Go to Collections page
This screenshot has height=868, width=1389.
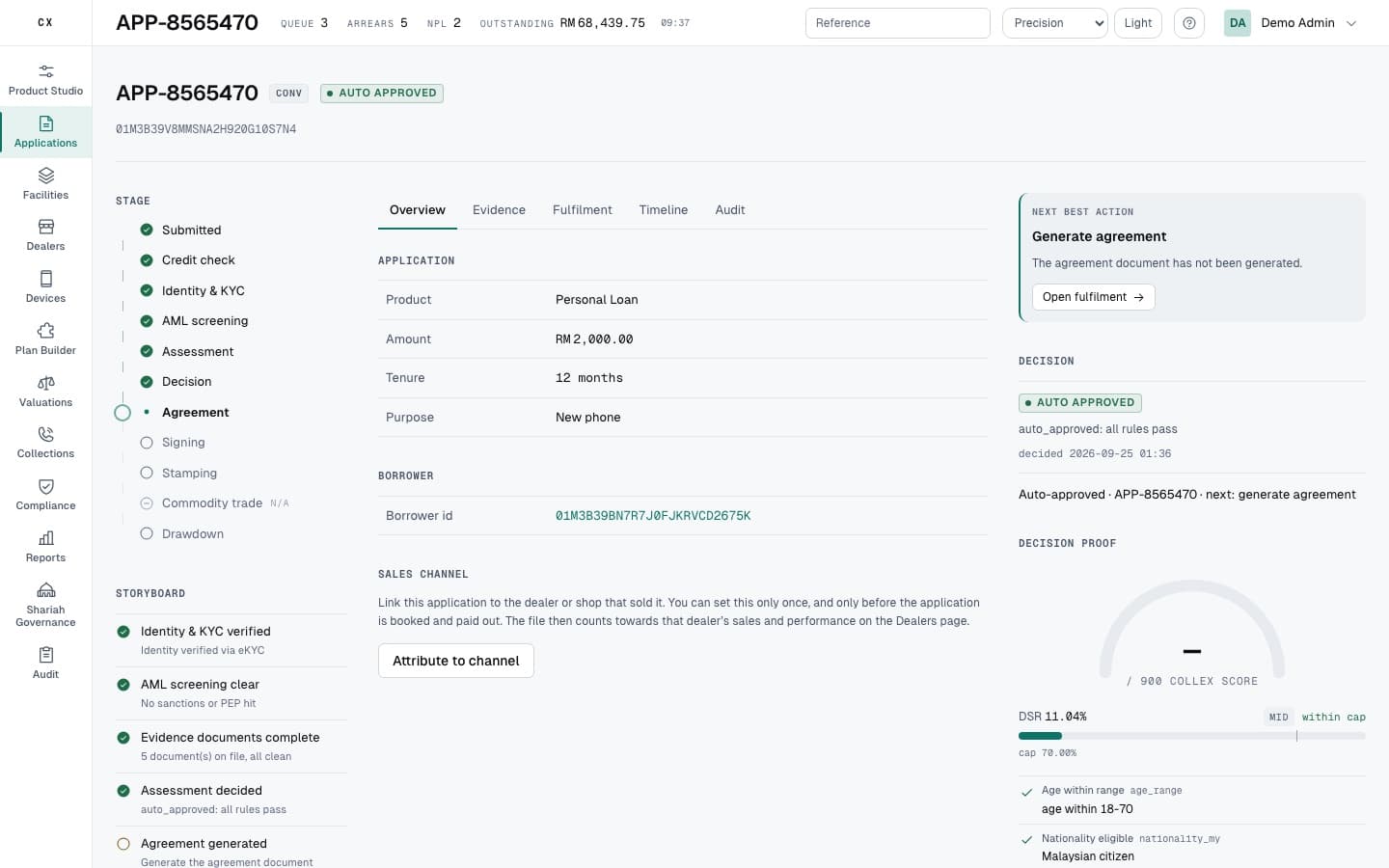coord(45,443)
